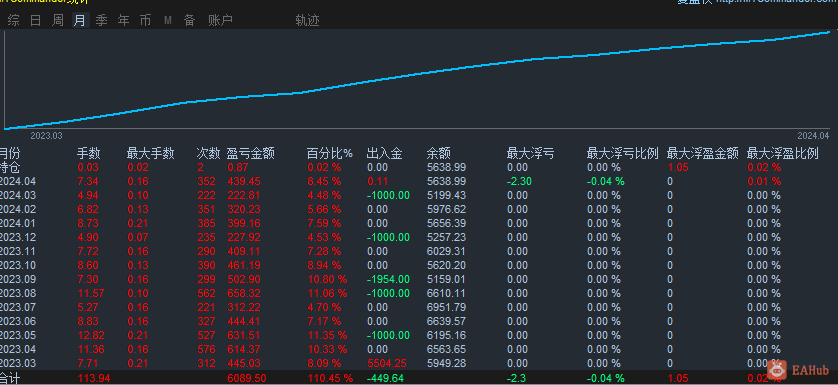Open the 币 currency tab
838x385 pixels.
(x=145, y=21)
